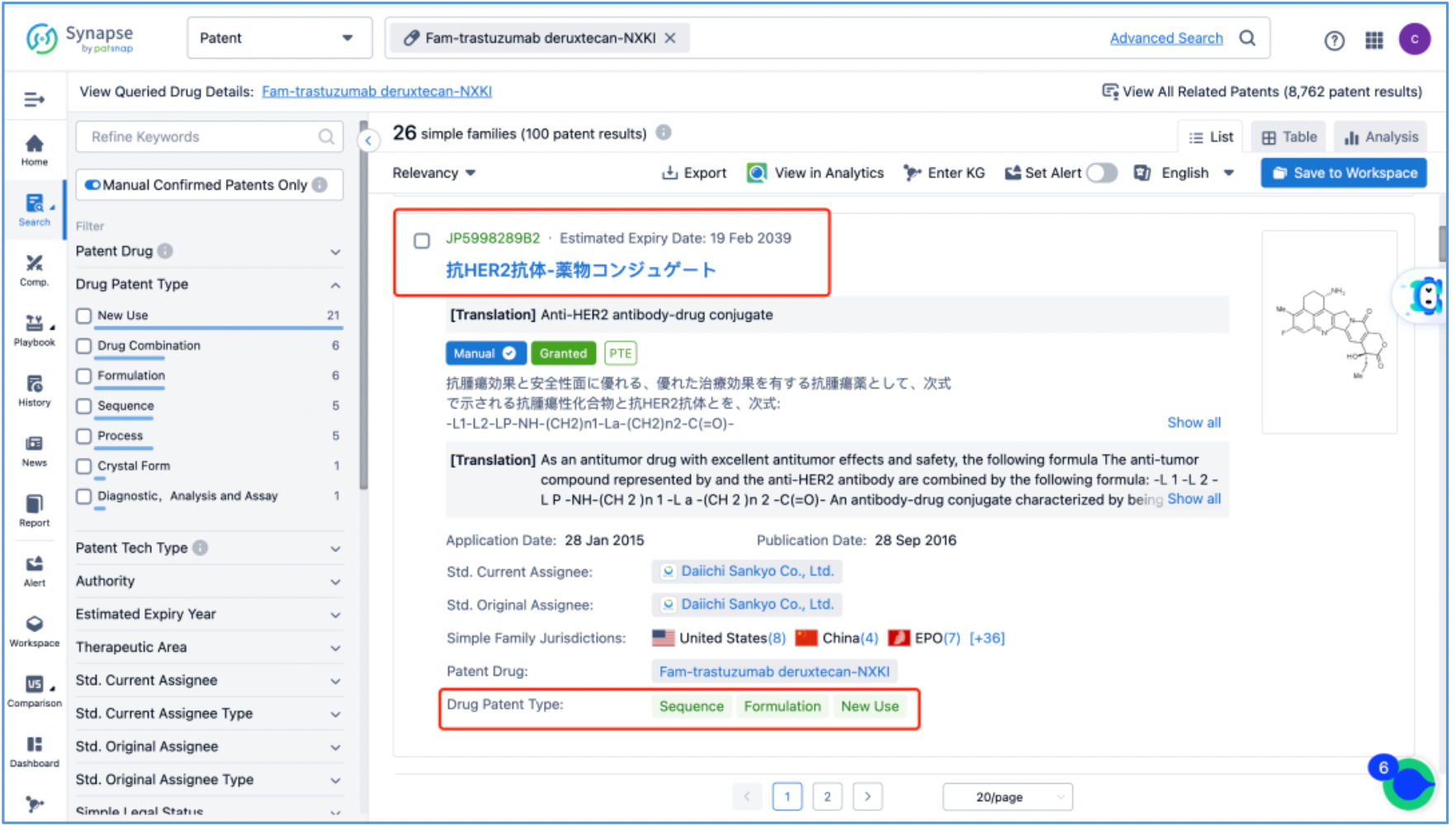Open the Playbook sidebar icon
The image size is (1456, 830).
point(35,331)
